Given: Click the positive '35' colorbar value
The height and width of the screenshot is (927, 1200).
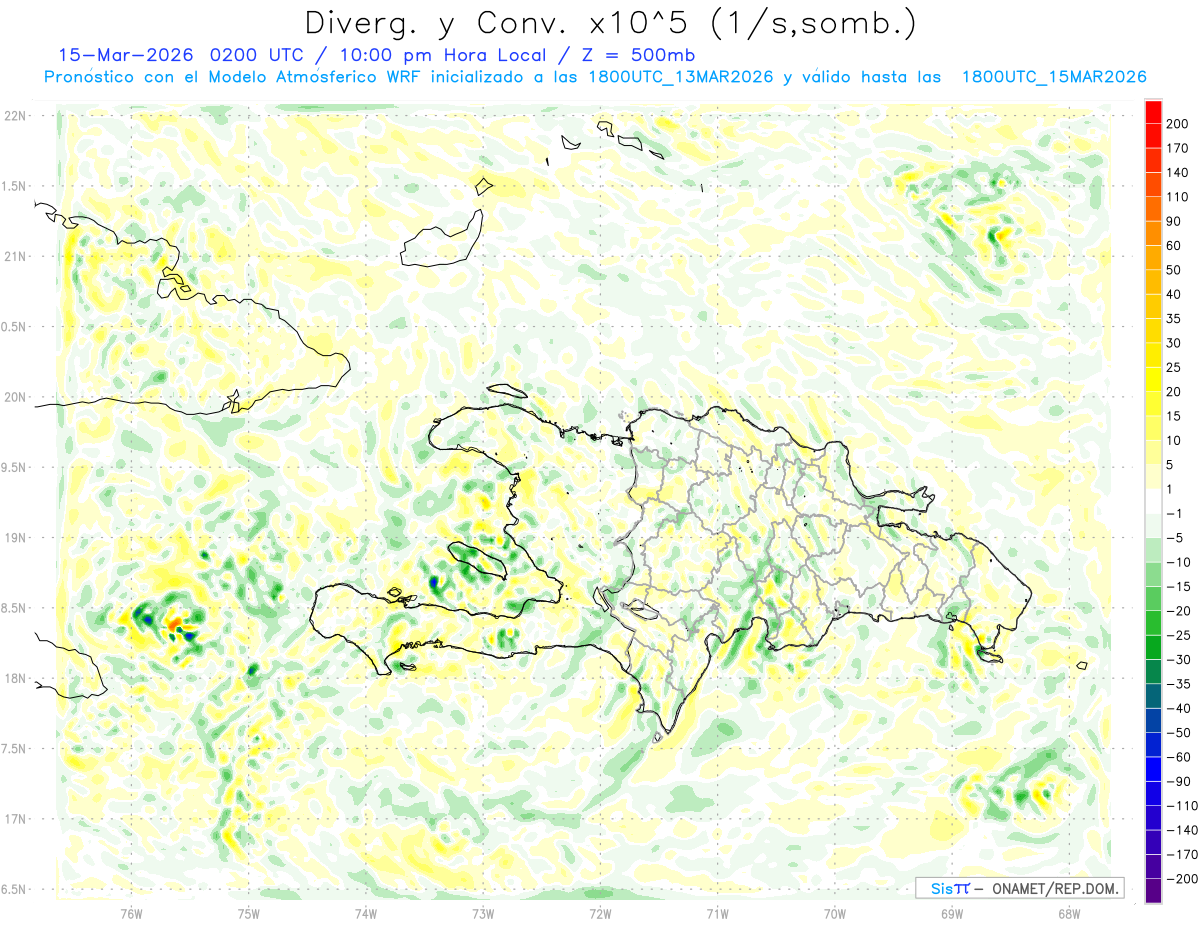Looking at the screenshot, I should click(1175, 319).
